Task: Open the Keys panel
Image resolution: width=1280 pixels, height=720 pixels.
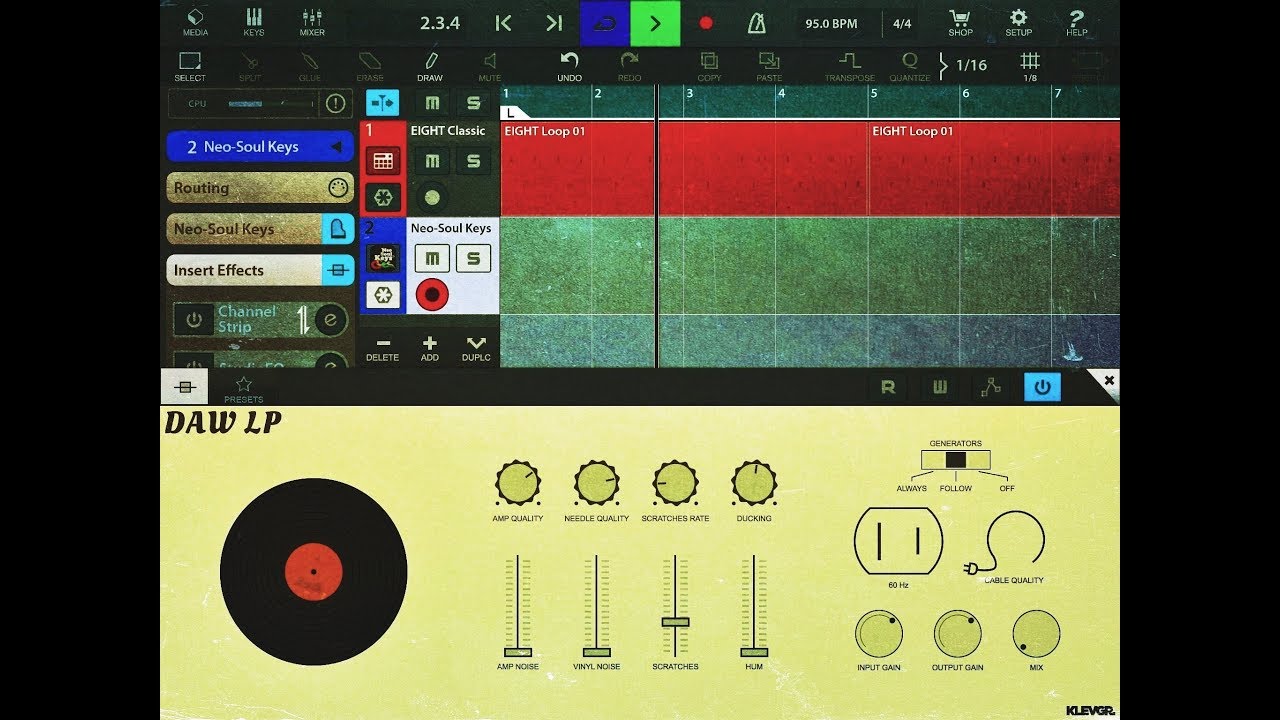Action: point(254,22)
